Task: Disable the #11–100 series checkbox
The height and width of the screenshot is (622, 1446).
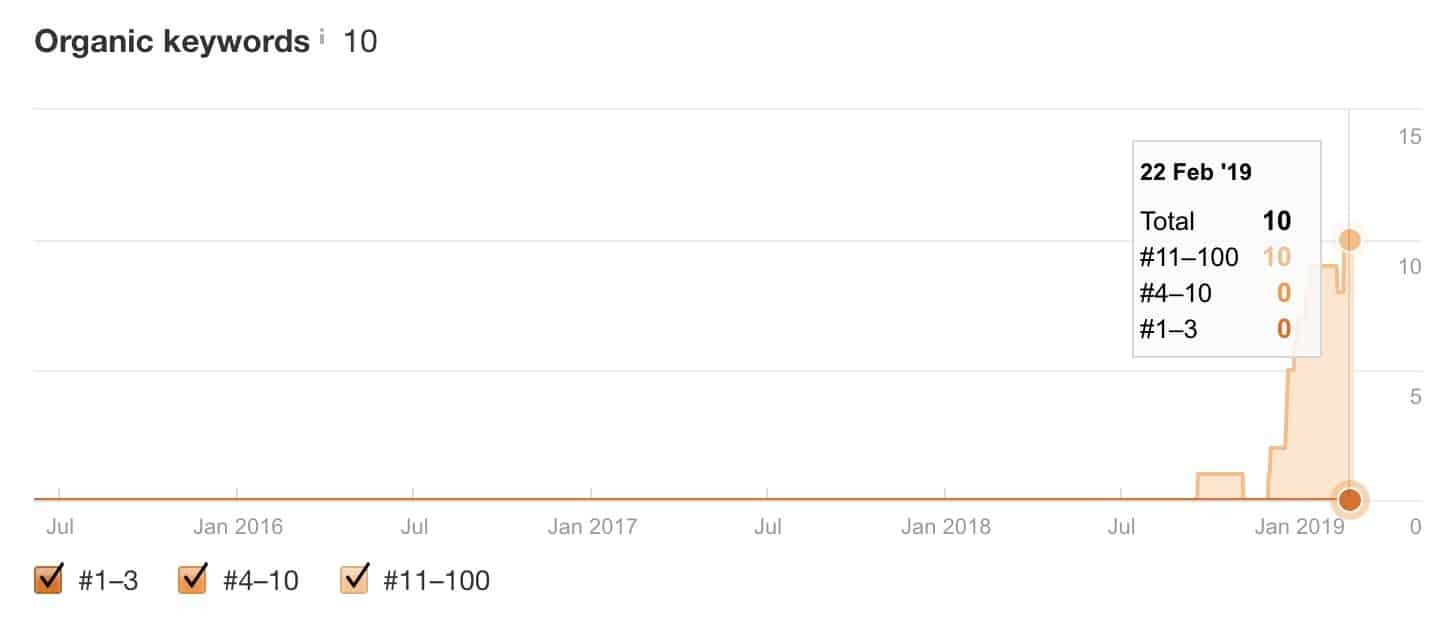Action: click(356, 579)
